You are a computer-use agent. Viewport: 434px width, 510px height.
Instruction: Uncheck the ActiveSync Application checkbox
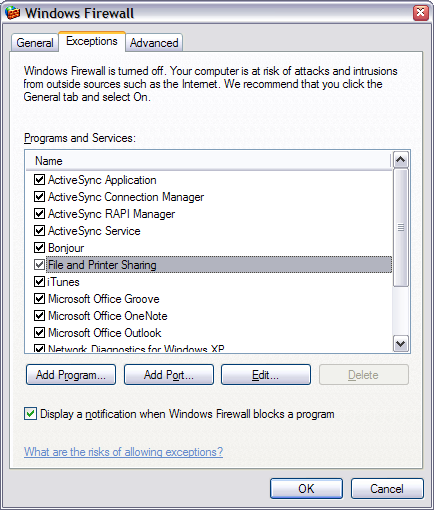click(39, 180)
